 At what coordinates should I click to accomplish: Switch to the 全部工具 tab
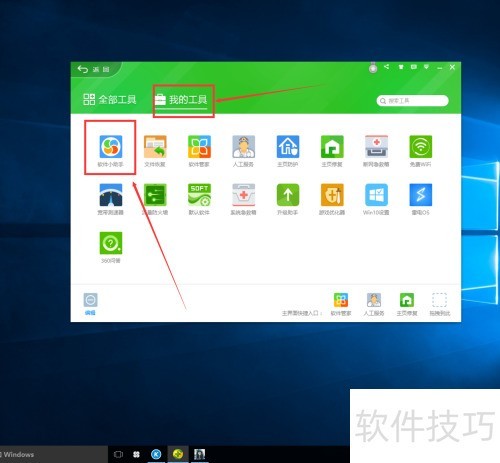[109, 99]
